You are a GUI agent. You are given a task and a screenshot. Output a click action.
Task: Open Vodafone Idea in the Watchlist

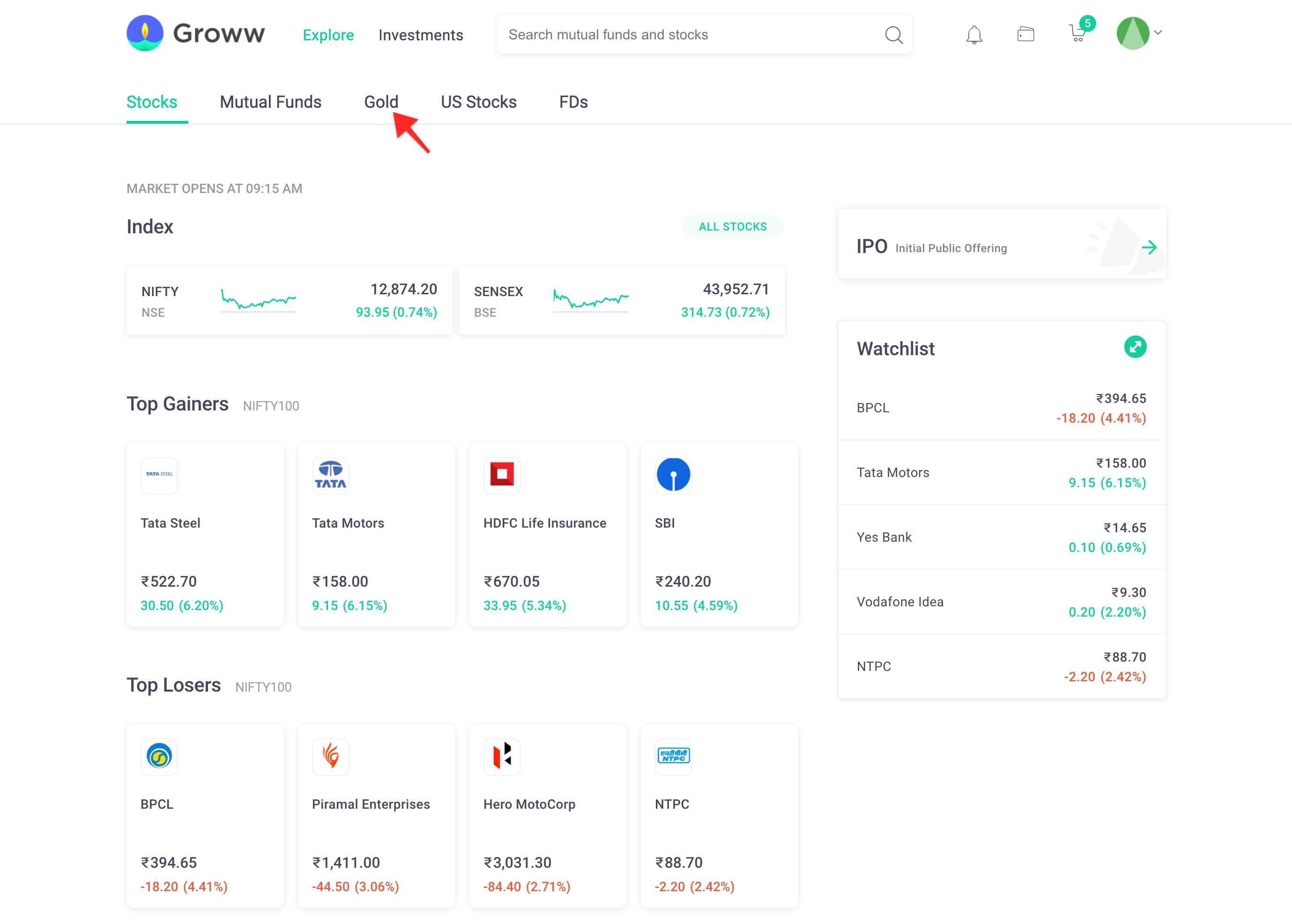click(1002, 602)
